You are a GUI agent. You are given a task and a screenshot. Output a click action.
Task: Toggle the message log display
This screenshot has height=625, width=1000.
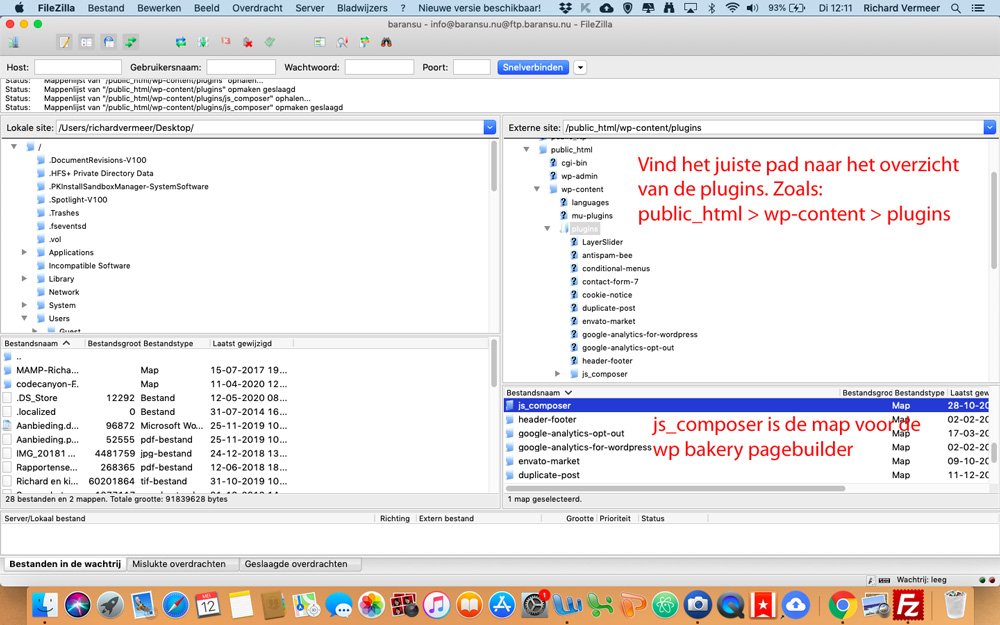pyautogui.click(x=64, y=42)
